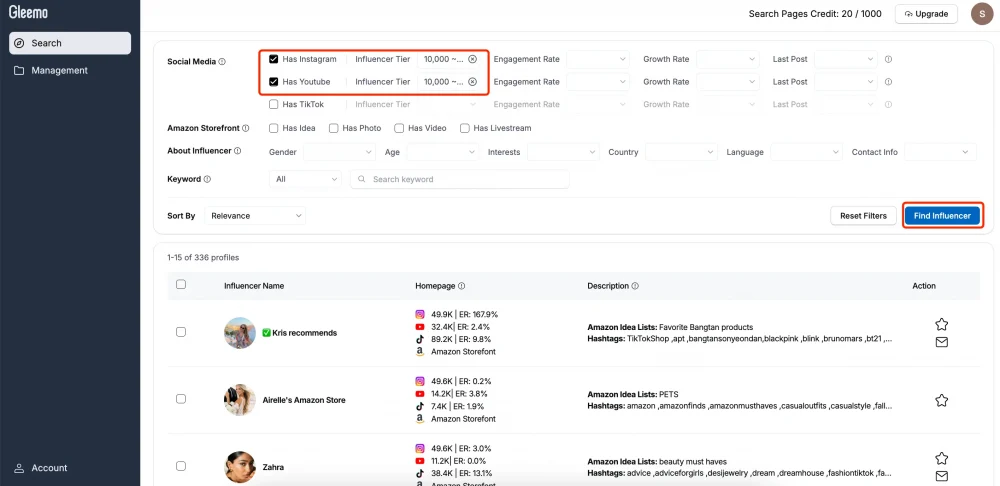1000x486 pixels.
Task: Open the Search page in sidebar
Action: click(70, 43)
